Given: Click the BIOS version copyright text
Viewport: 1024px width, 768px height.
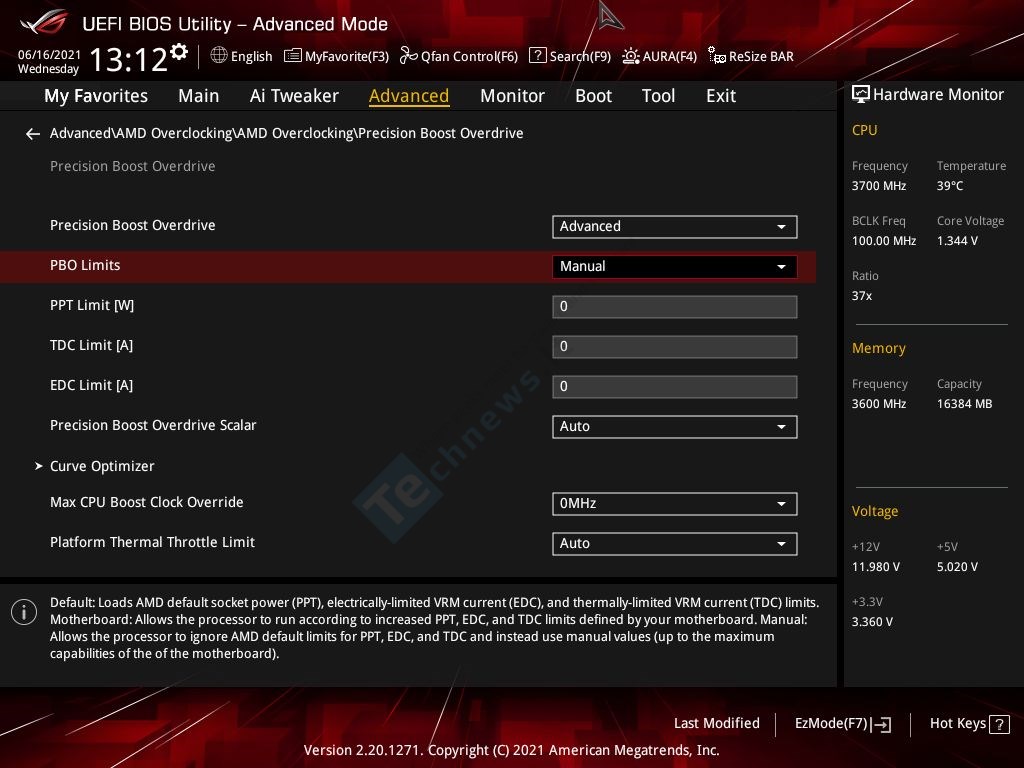Looking at the screenshot, I should coord(511,750).
